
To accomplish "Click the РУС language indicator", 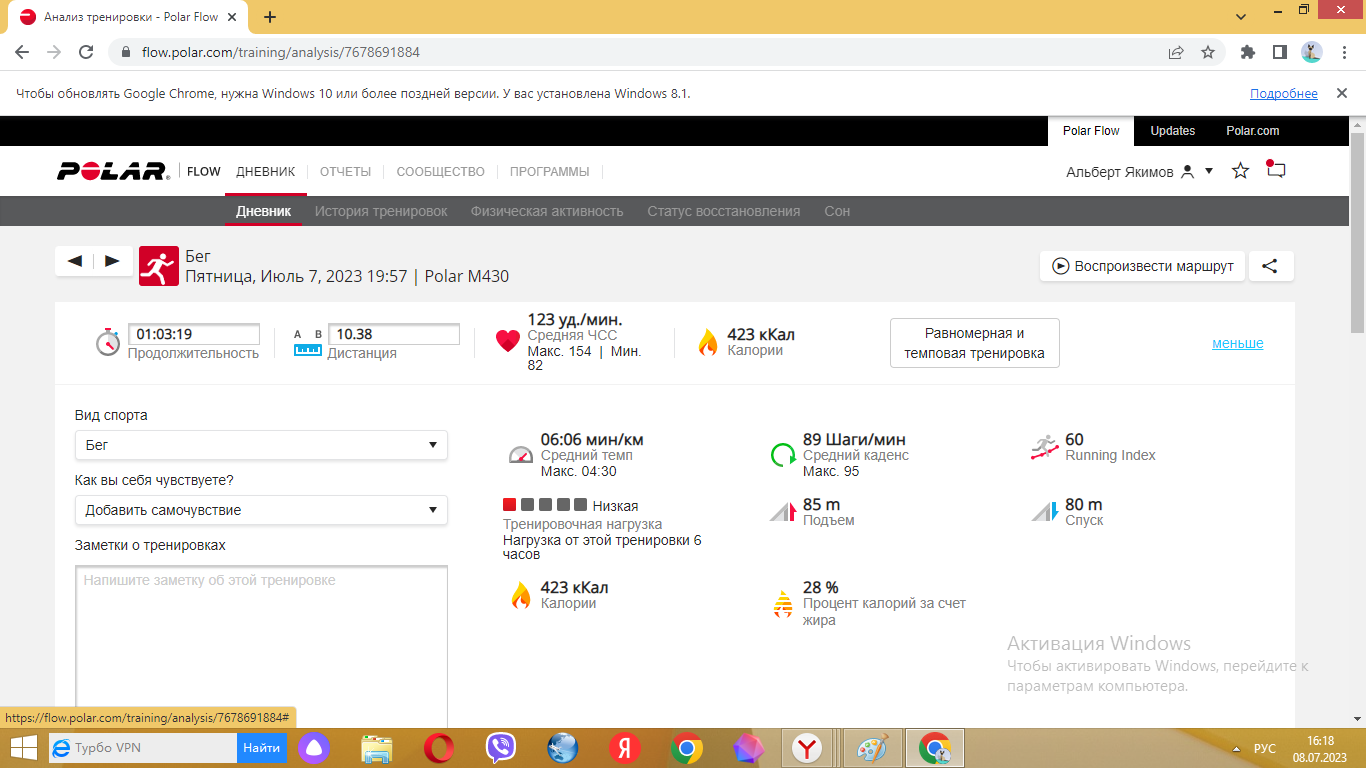I will 1264,748.
